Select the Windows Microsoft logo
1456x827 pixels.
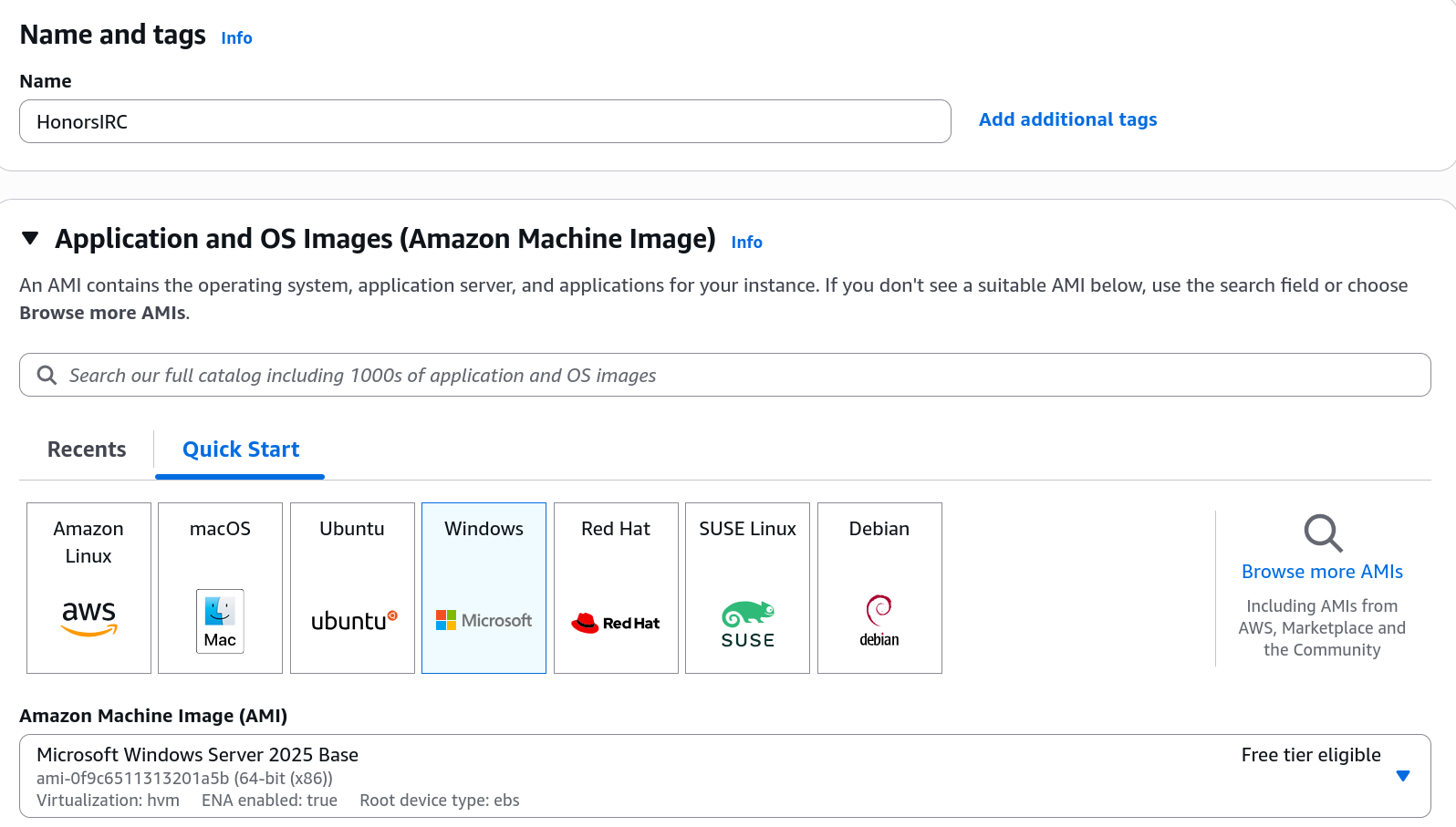(484, 620)
